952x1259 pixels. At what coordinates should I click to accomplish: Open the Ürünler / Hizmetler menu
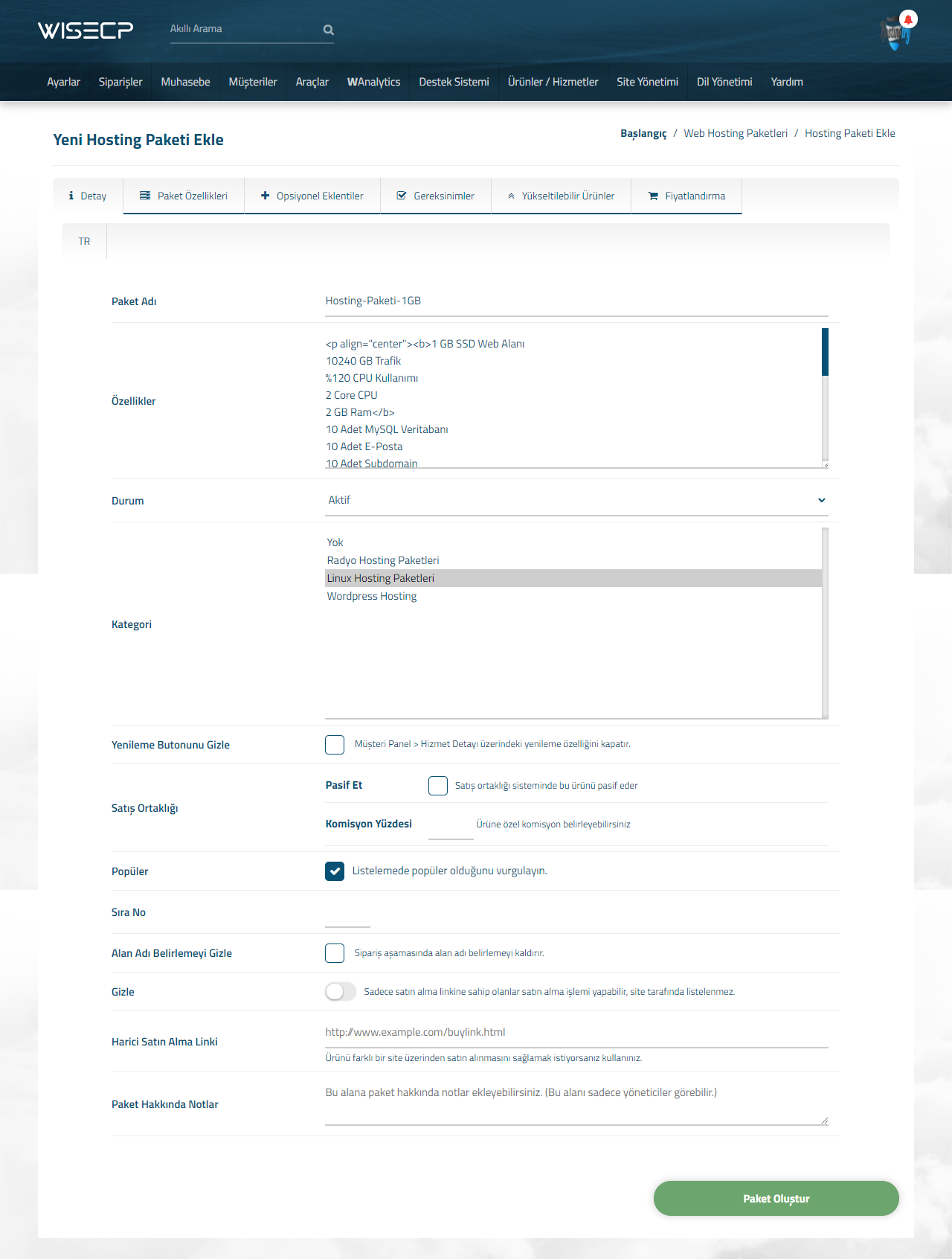pos(553,82)
